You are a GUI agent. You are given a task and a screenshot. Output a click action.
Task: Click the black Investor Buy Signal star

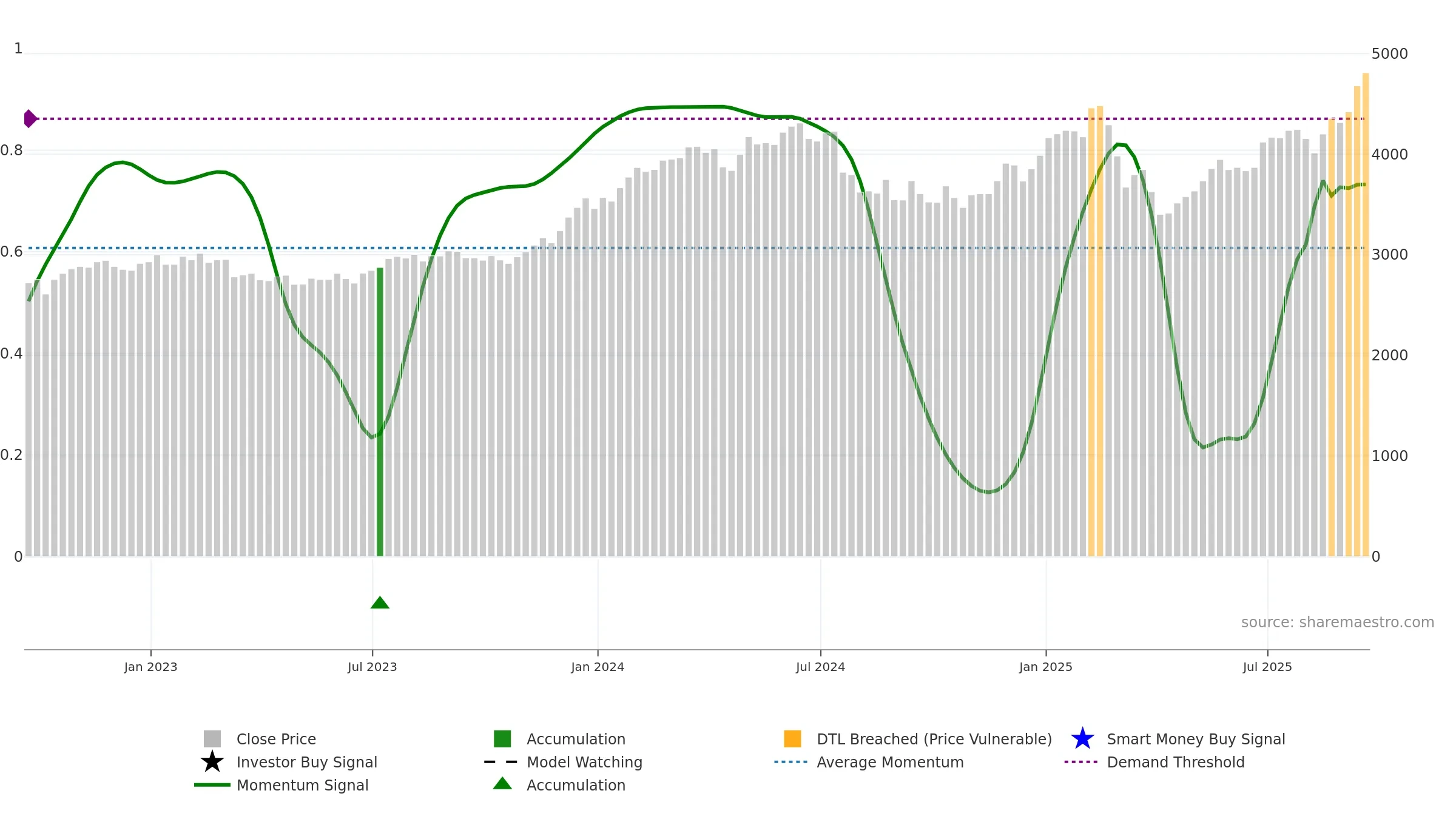coord(212,762)
